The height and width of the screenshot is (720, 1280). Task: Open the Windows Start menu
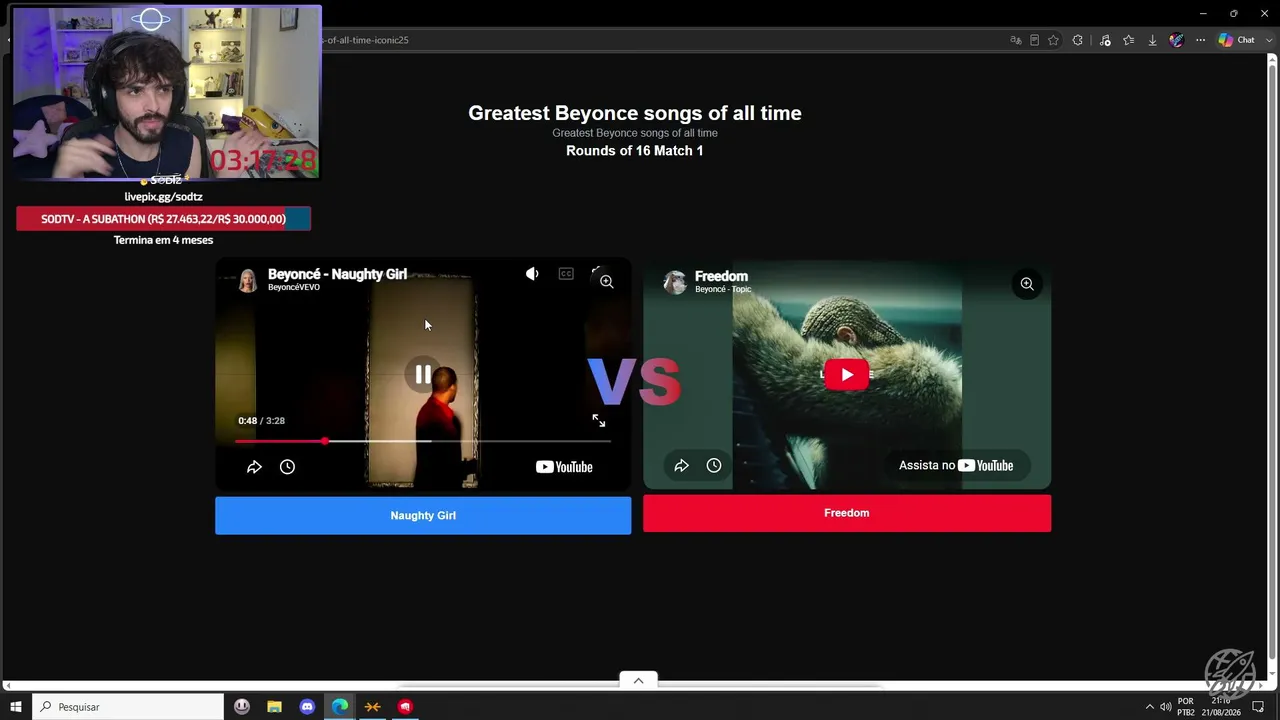[x=16, y=707]
